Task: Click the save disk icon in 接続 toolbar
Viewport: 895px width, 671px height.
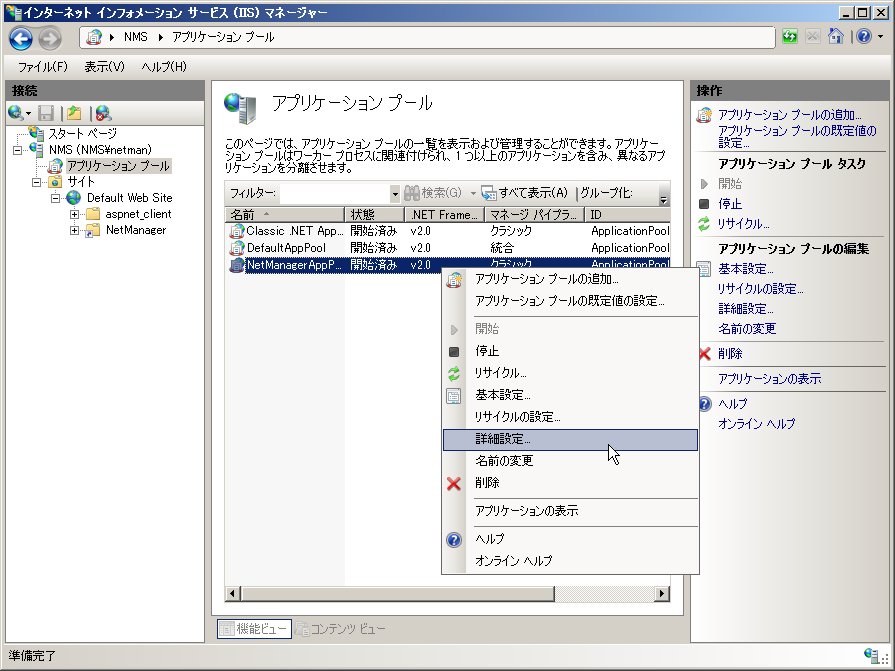Action: point(46,113)
